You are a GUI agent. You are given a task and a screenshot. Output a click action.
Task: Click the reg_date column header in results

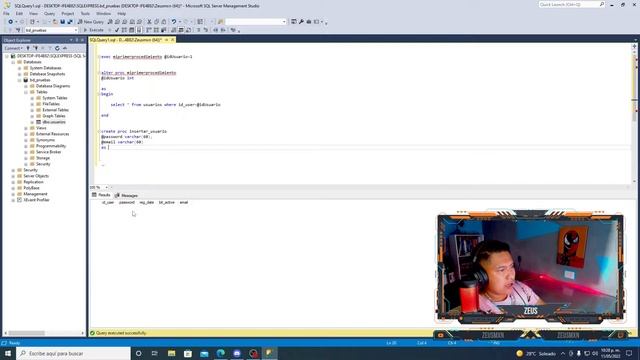147,202
